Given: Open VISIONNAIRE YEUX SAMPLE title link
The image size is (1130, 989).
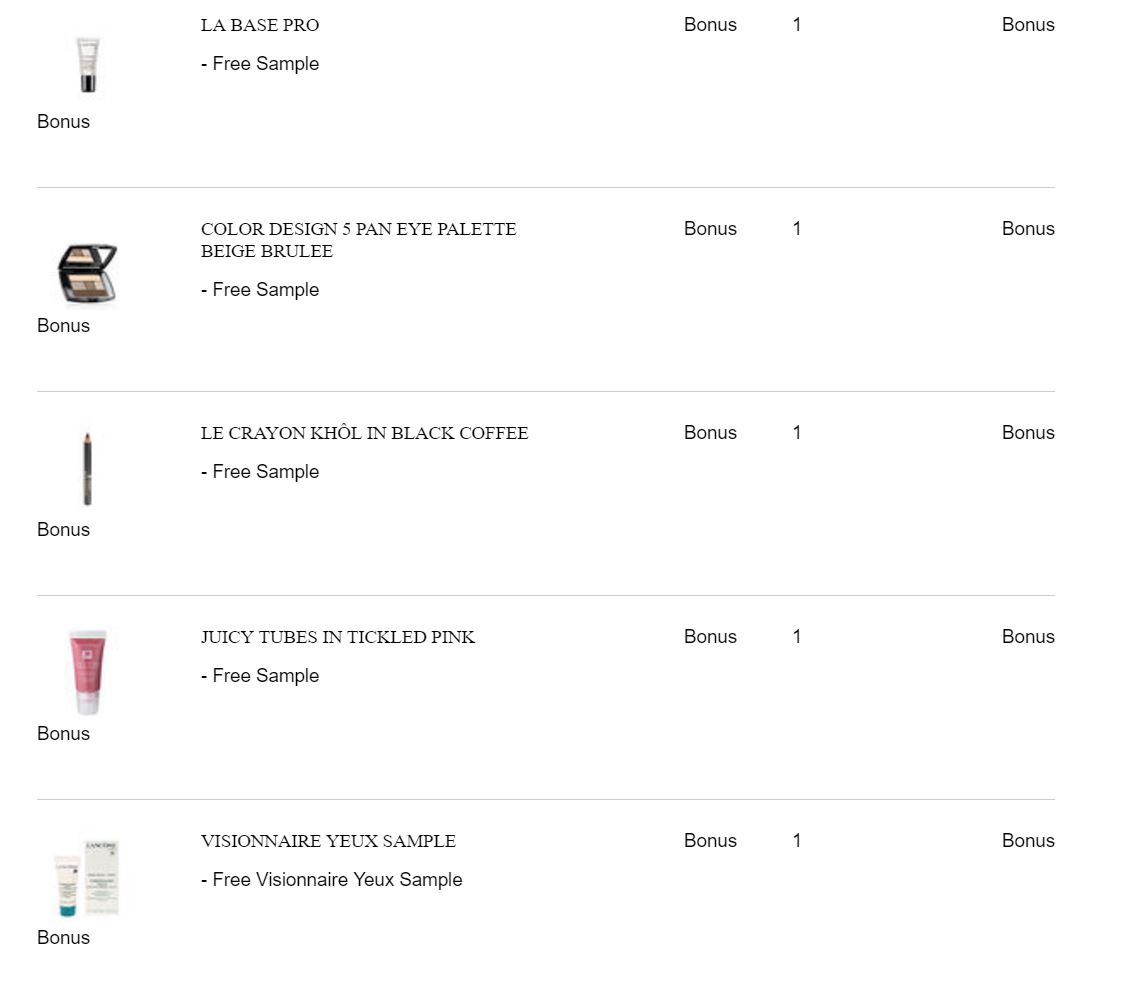Looking at the screenshot, I should [x=328, y=841].
